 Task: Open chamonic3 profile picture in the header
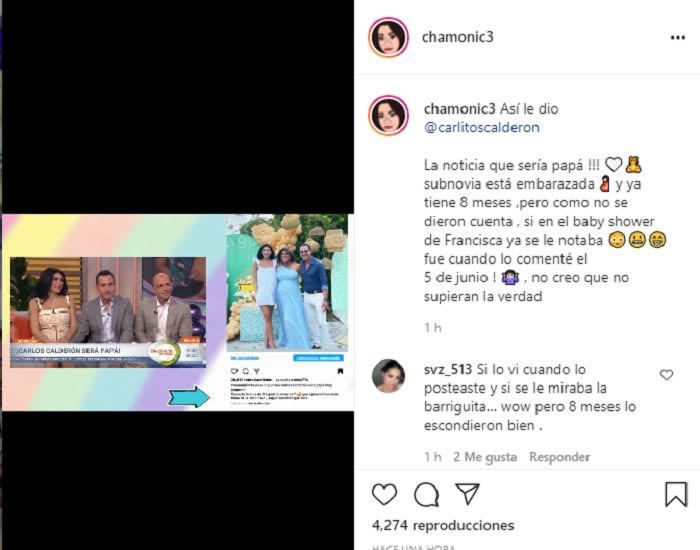pos(388,38)
